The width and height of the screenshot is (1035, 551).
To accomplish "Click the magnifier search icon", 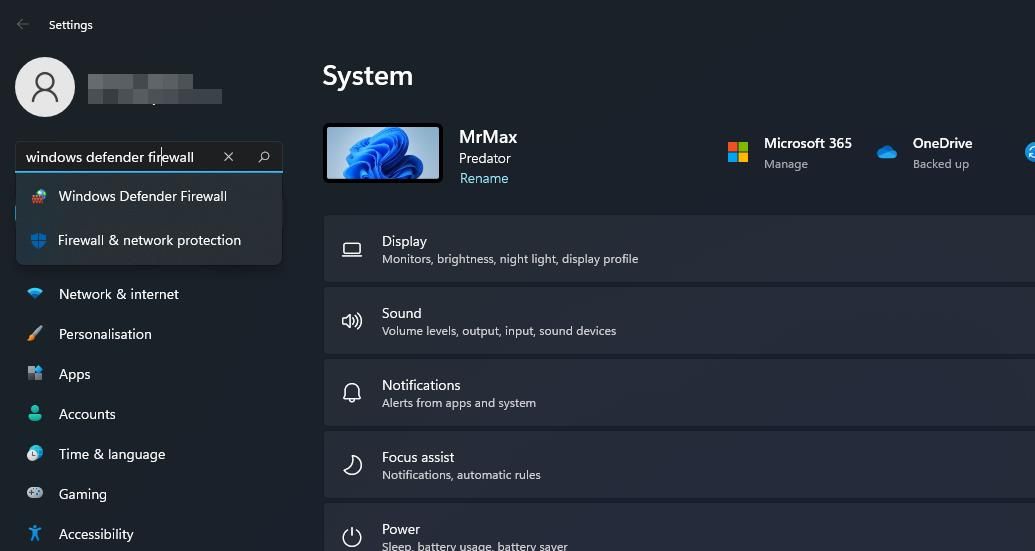I will tap(264, 157).
